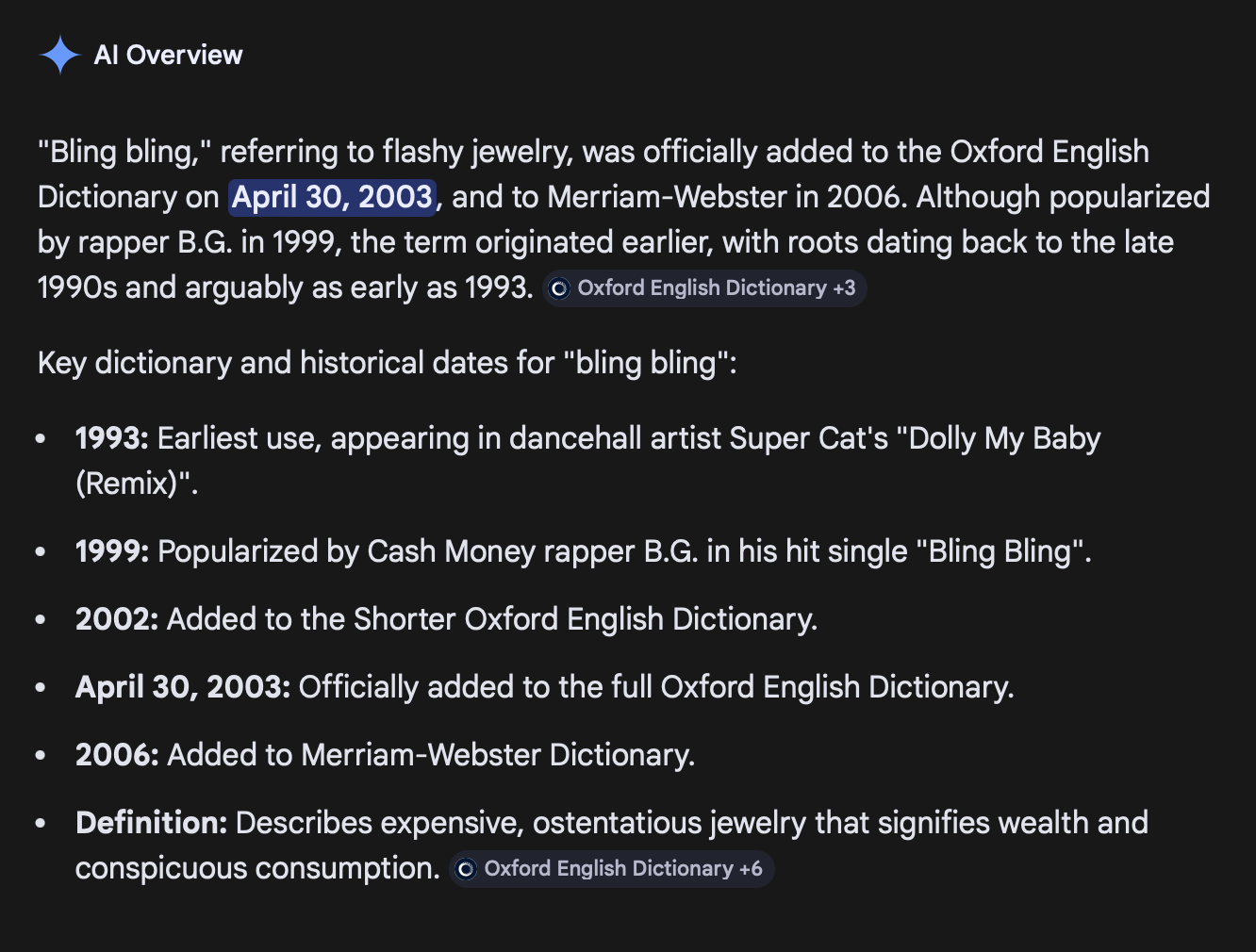Click the bold Definition: bullet label

coord(151,823)
